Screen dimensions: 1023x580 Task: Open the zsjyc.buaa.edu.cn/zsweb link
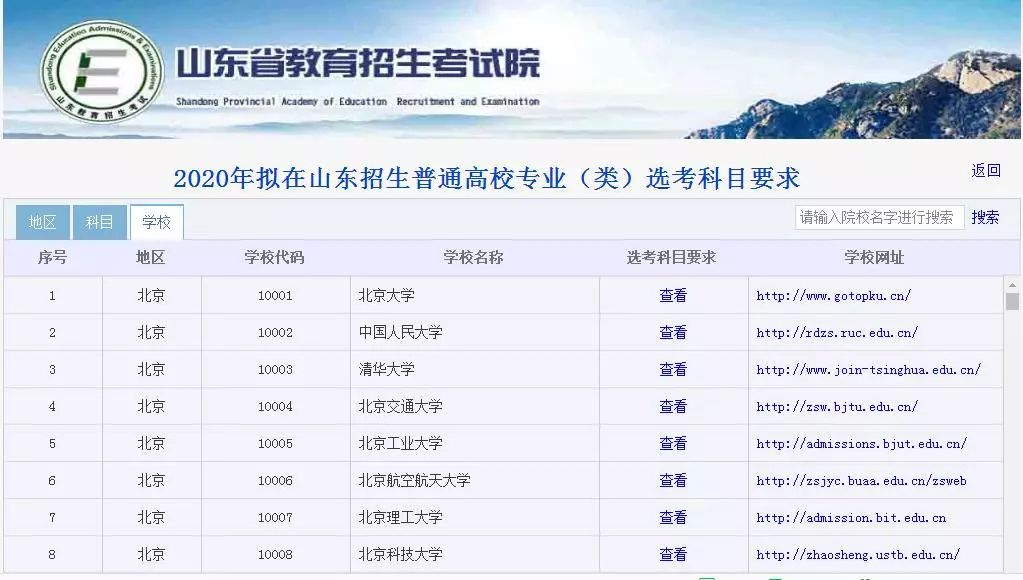pos(861,481)
